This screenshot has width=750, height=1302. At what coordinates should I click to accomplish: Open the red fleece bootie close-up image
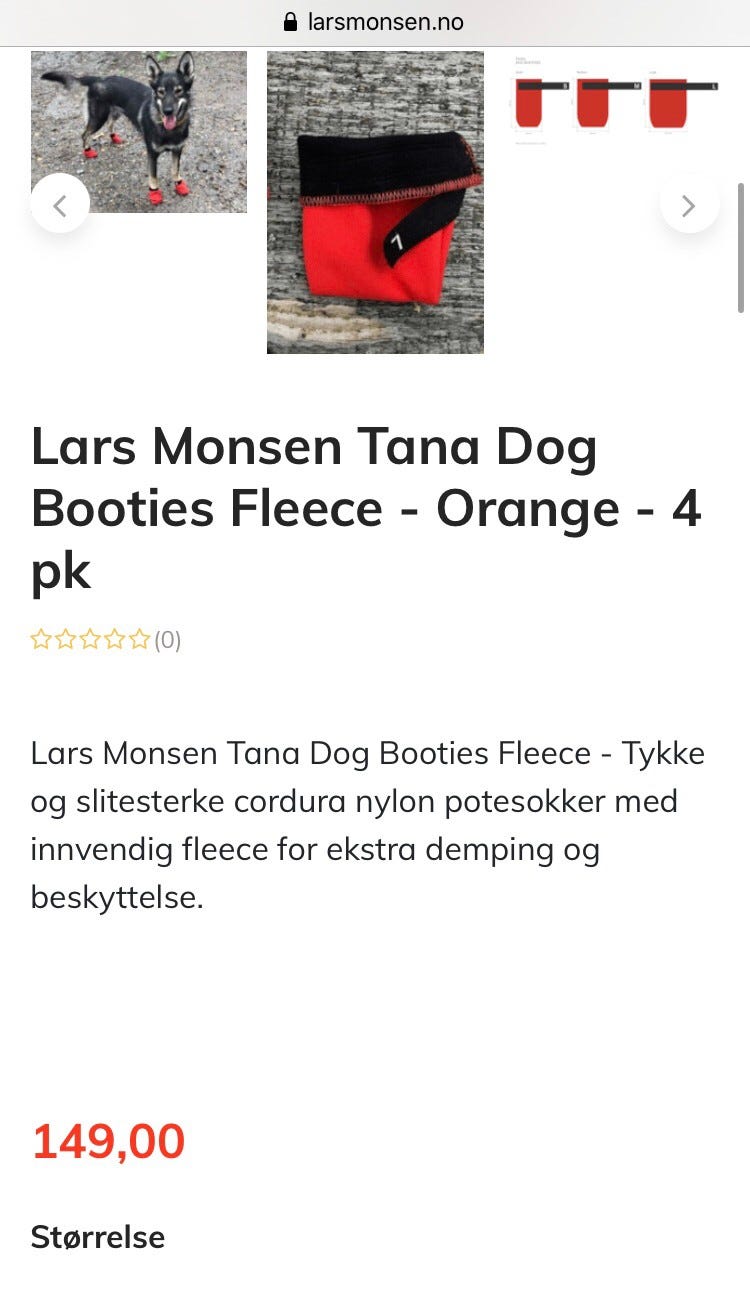pyautogui.click(x=375, y=203)
